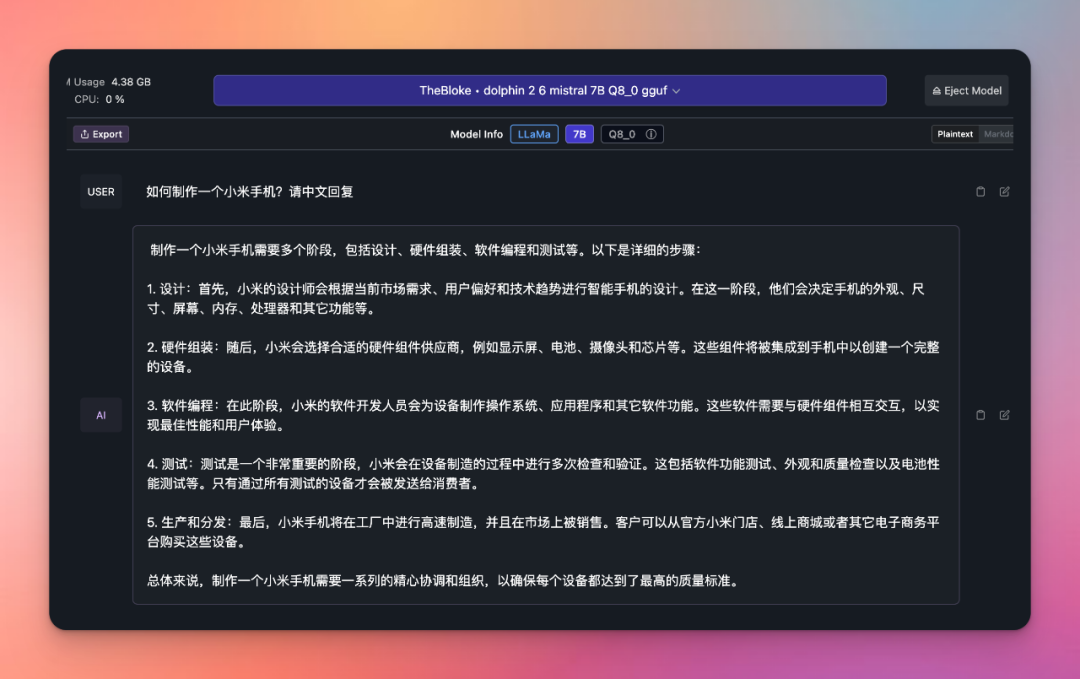
Task: Open the info popup next to Q8_0
Action: [650, 133]
